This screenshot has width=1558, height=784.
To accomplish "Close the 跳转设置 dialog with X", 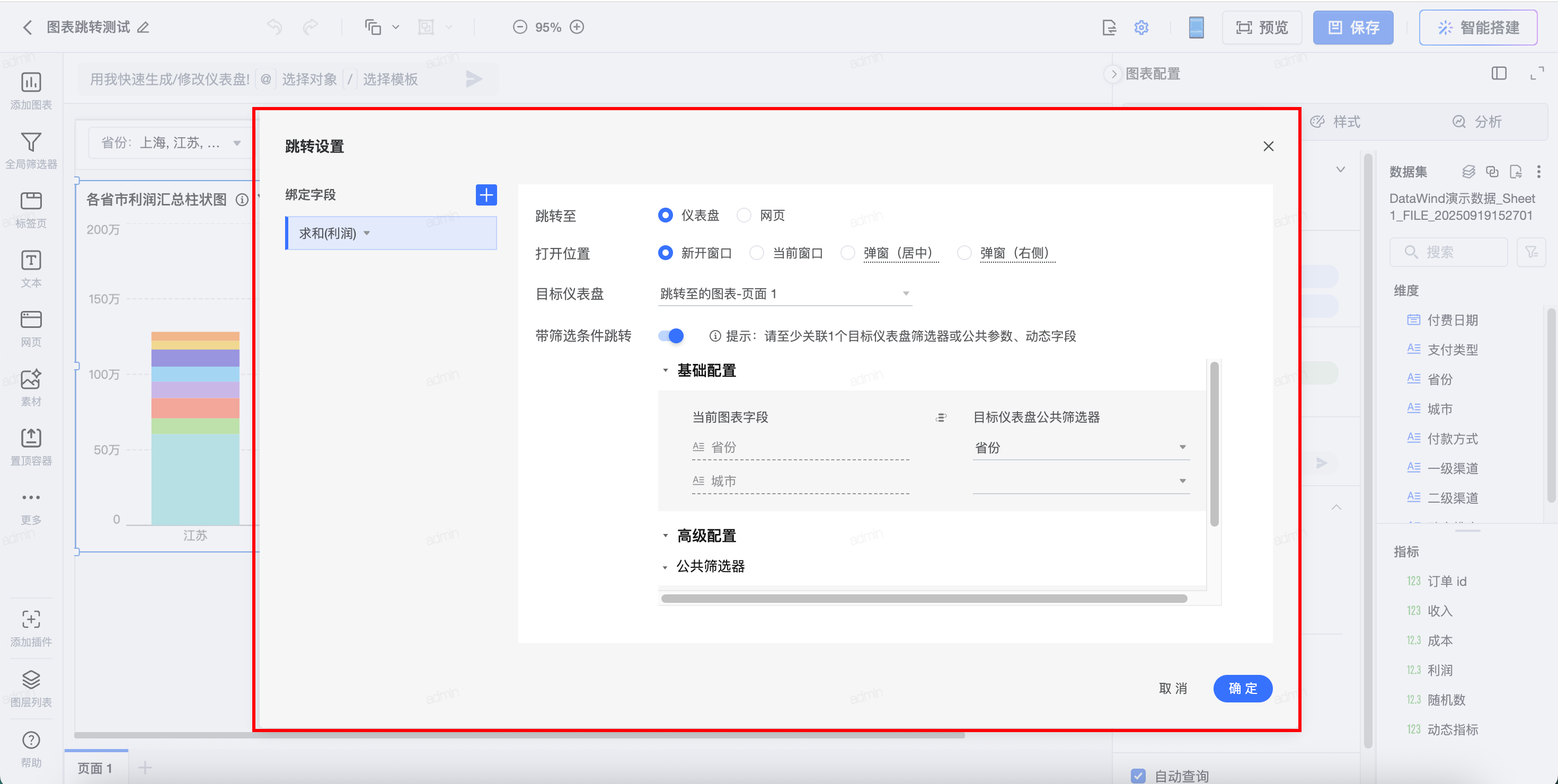I will coord(1268,146).
